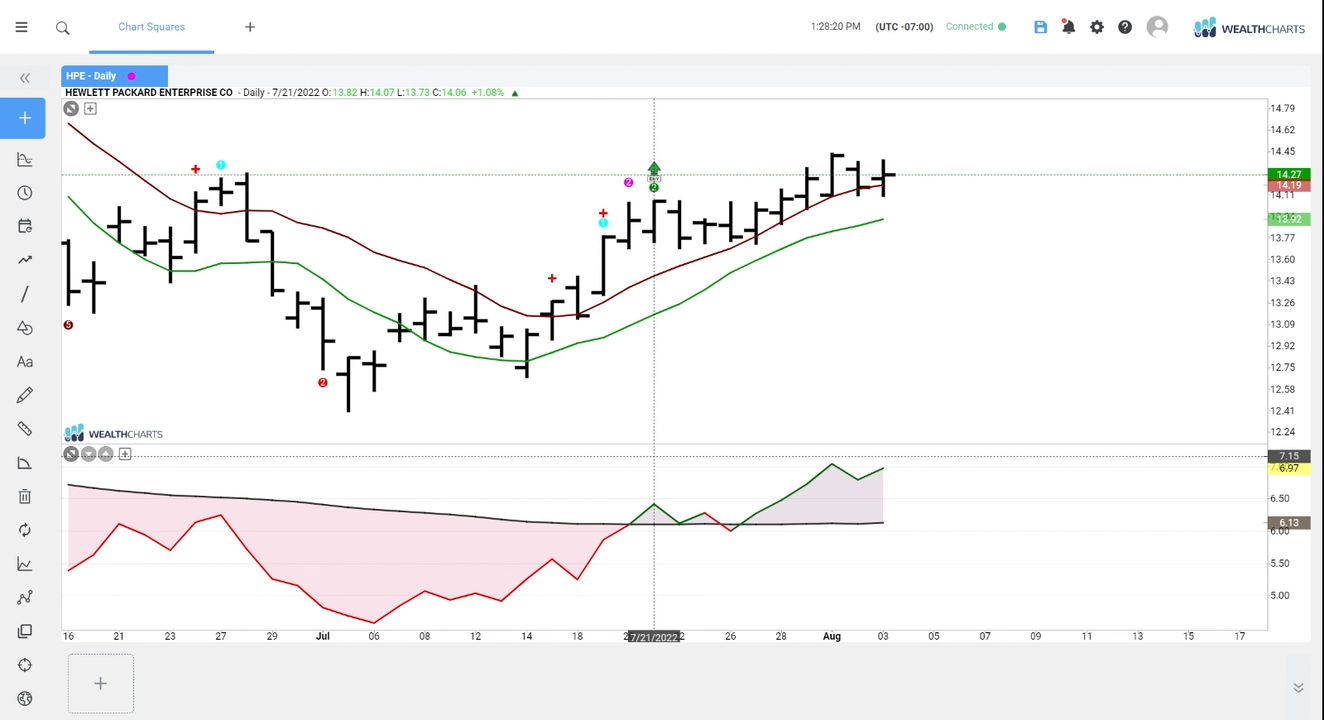
Task: Click the Aug label on date axis
Action: click(x=832, y=636)
